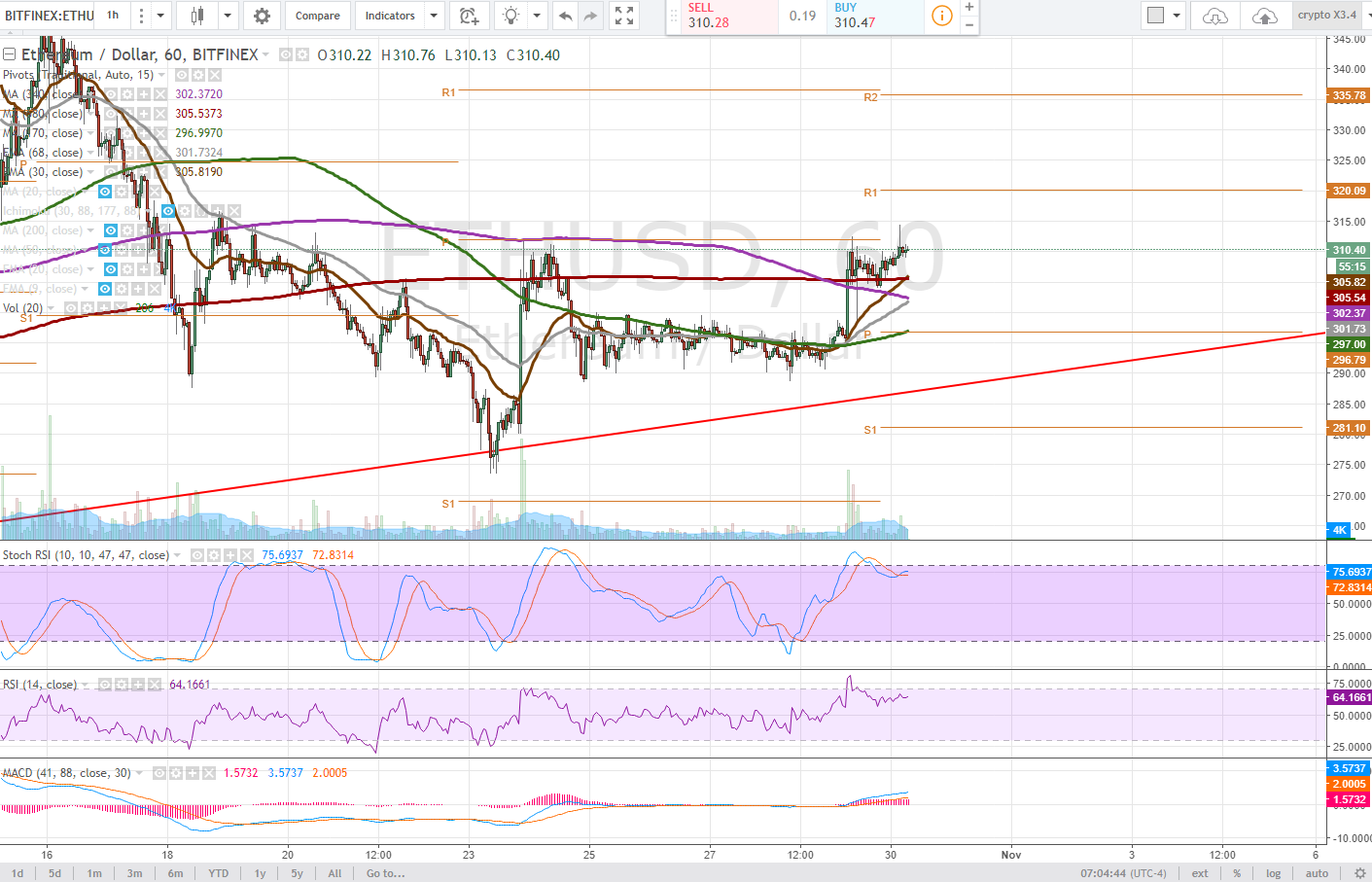Show the hidden MA 200 indicator
Viewport: 1372px width, 882px height.
click(111, 230)
